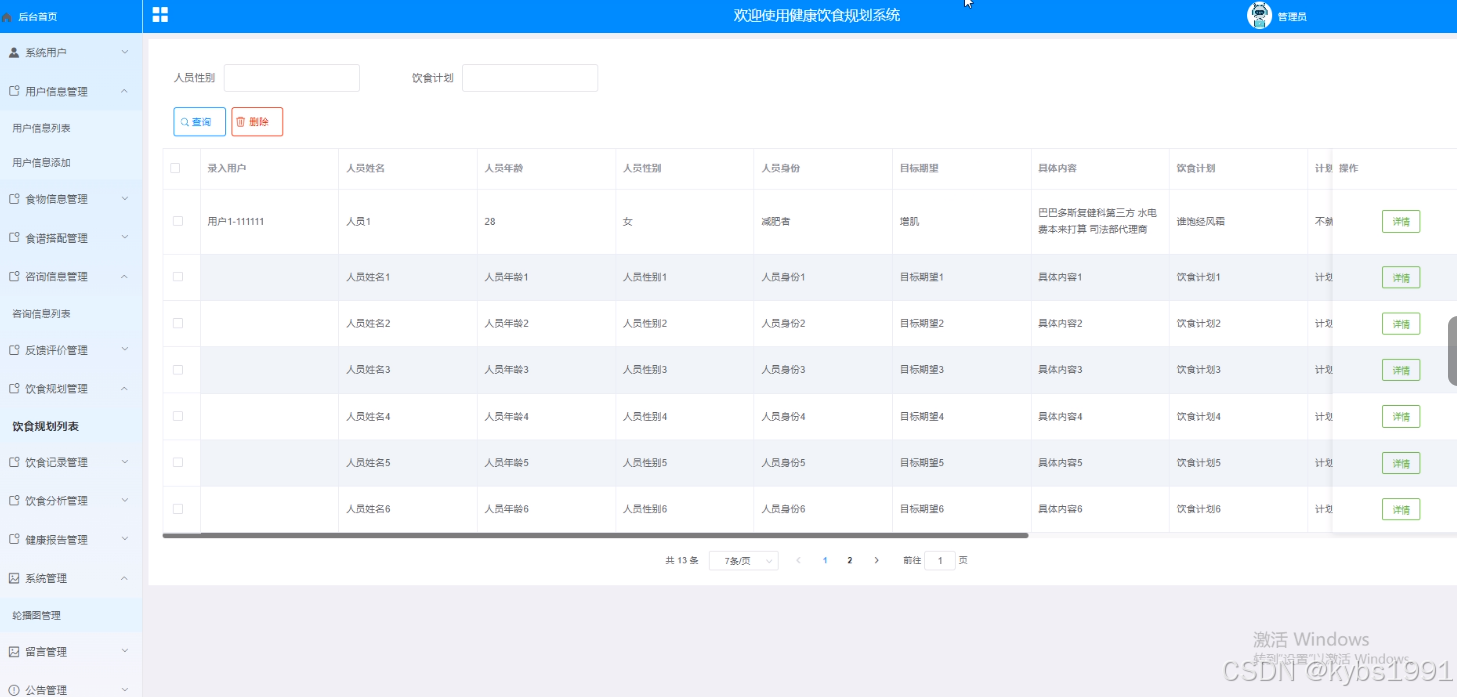
Task: Check the row for 人员姓名2
Action: tap(178, 323)
